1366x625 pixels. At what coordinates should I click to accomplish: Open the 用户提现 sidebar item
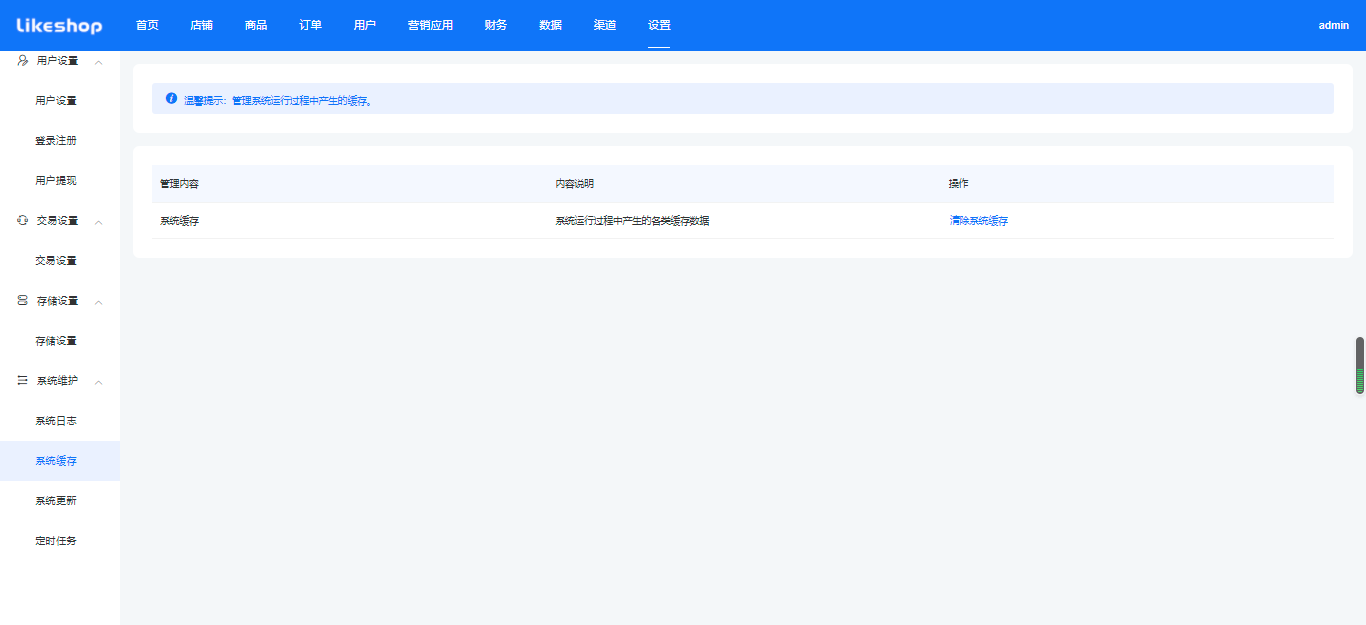click(x=60, y=181)
